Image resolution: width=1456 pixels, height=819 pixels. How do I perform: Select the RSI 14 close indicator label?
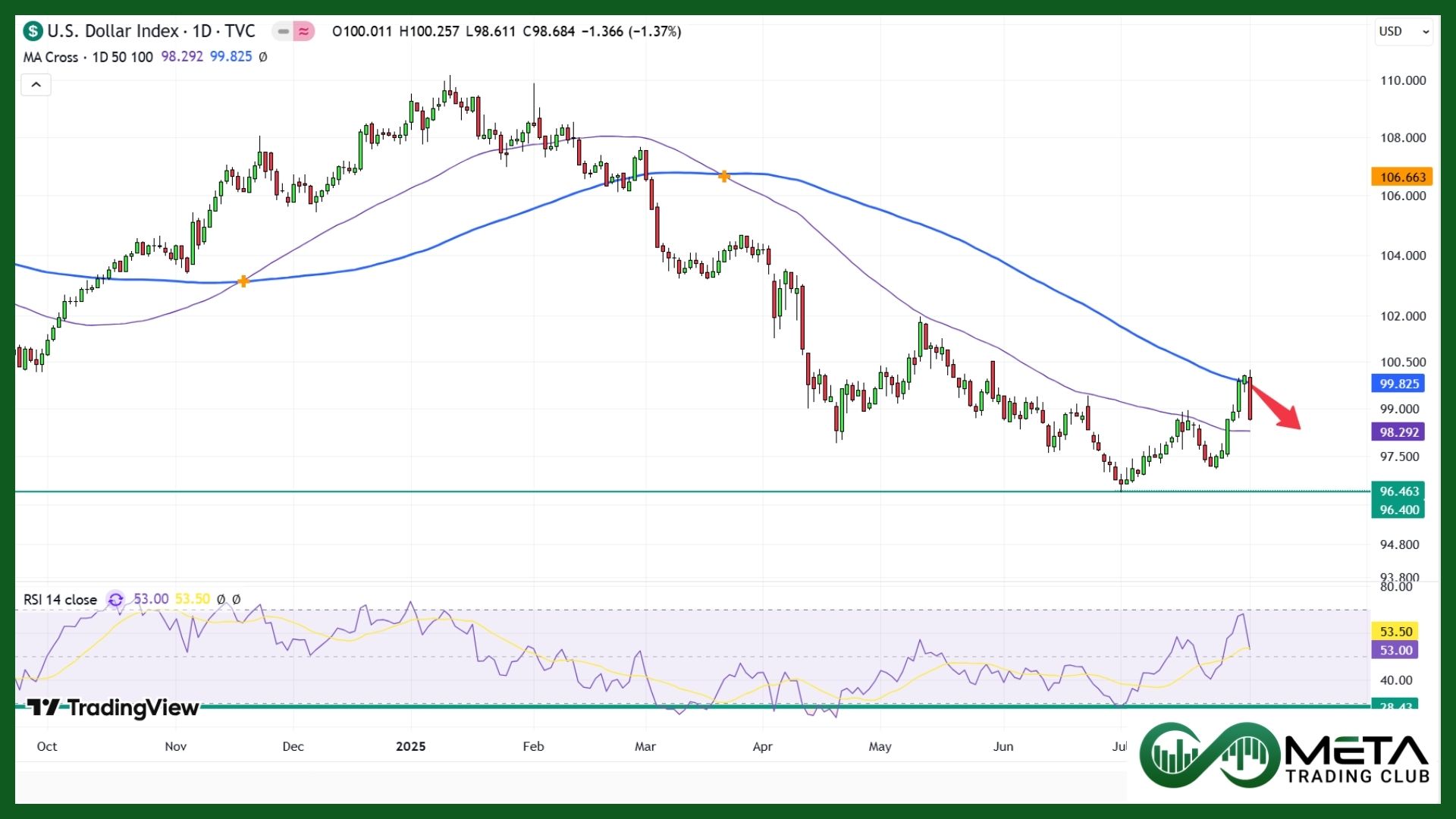click(x=60, y=600)
